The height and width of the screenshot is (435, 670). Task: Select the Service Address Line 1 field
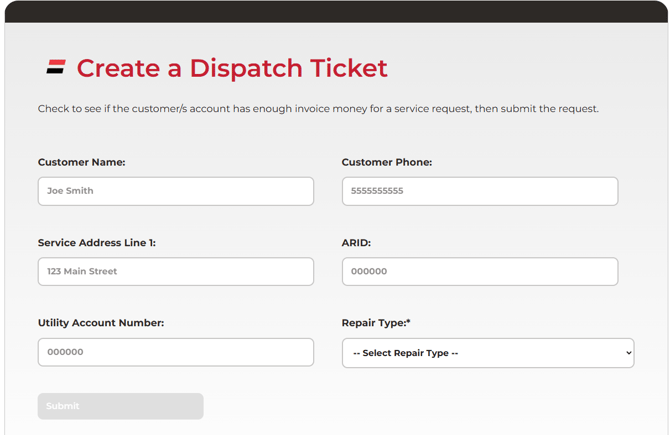coord(176,271)
